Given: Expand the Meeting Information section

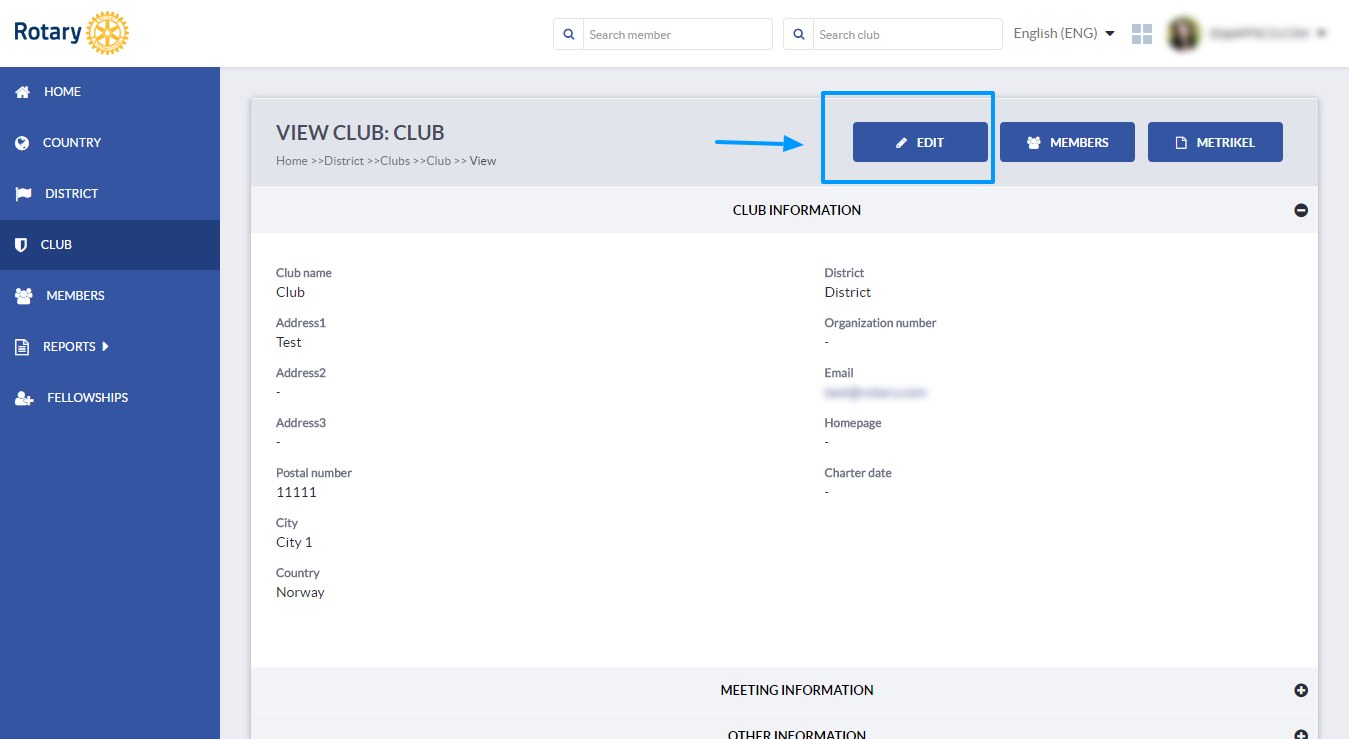Looking at the screenshot, I should tap(1301, 690).
